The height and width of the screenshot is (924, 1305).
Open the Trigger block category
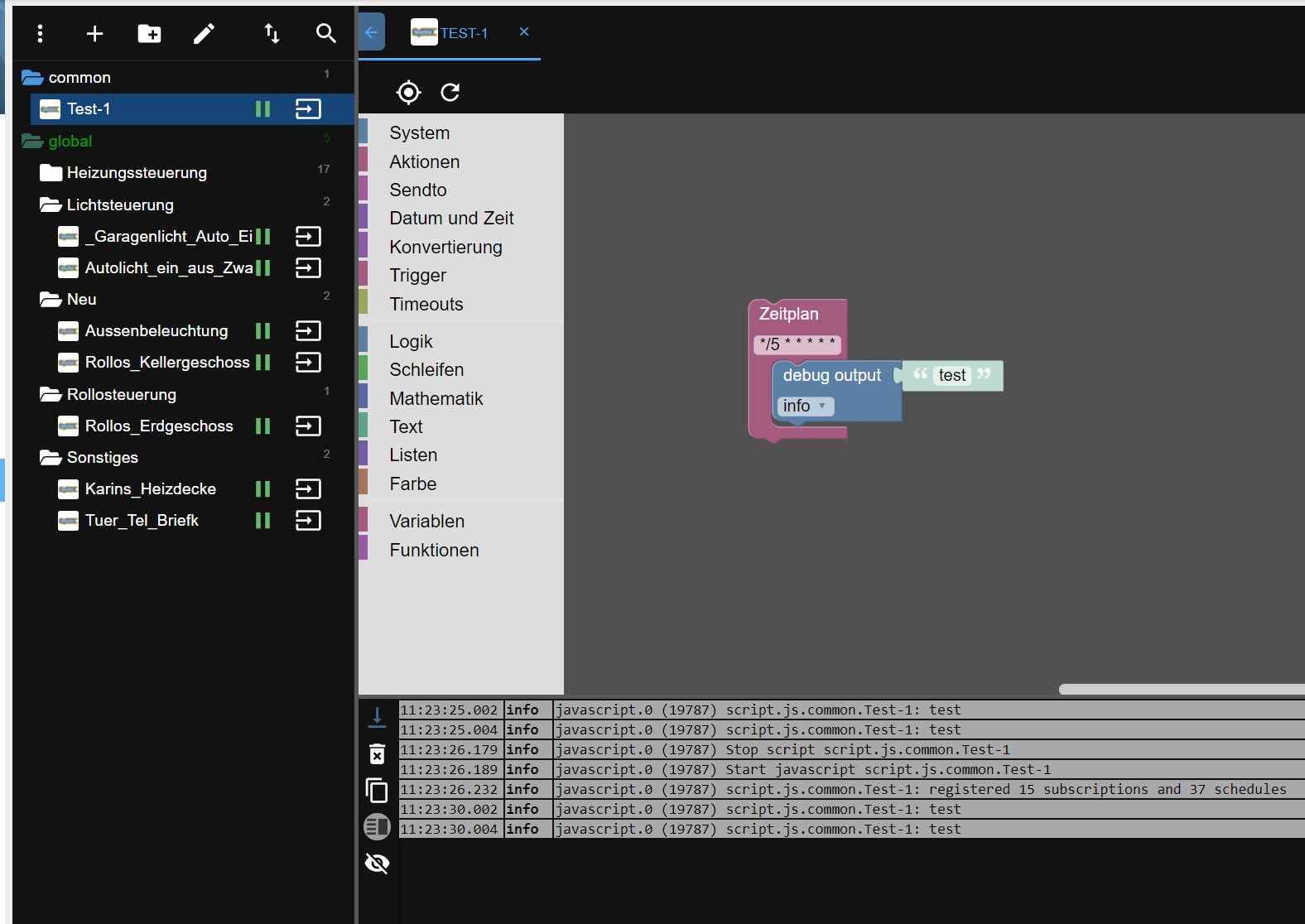[418, 276]
